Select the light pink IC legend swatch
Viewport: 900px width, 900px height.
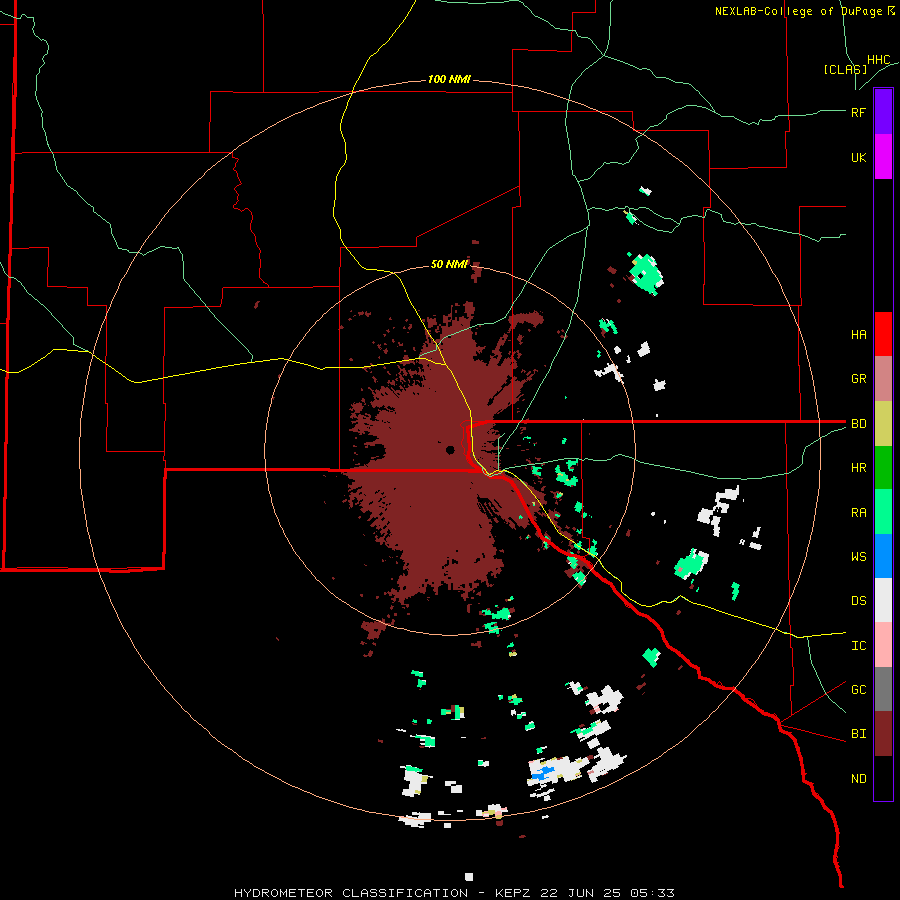pyautogui.click(x=883, y=645)
